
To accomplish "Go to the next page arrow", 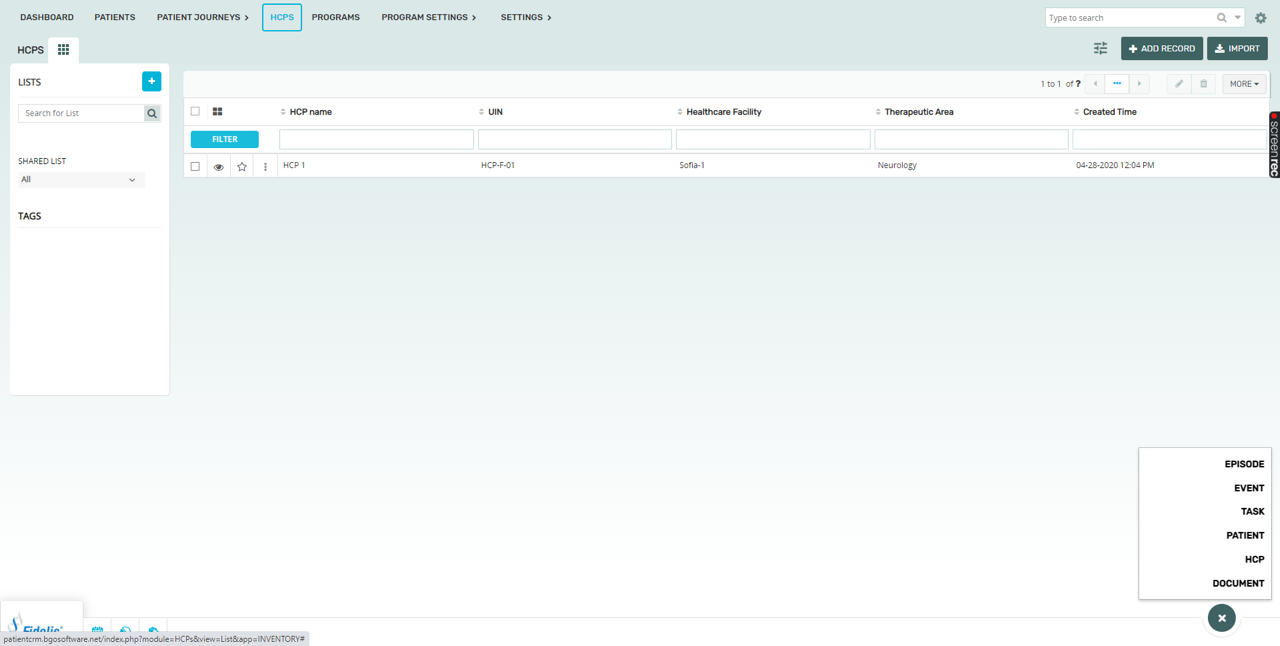I will click(x=1139, y=84).
